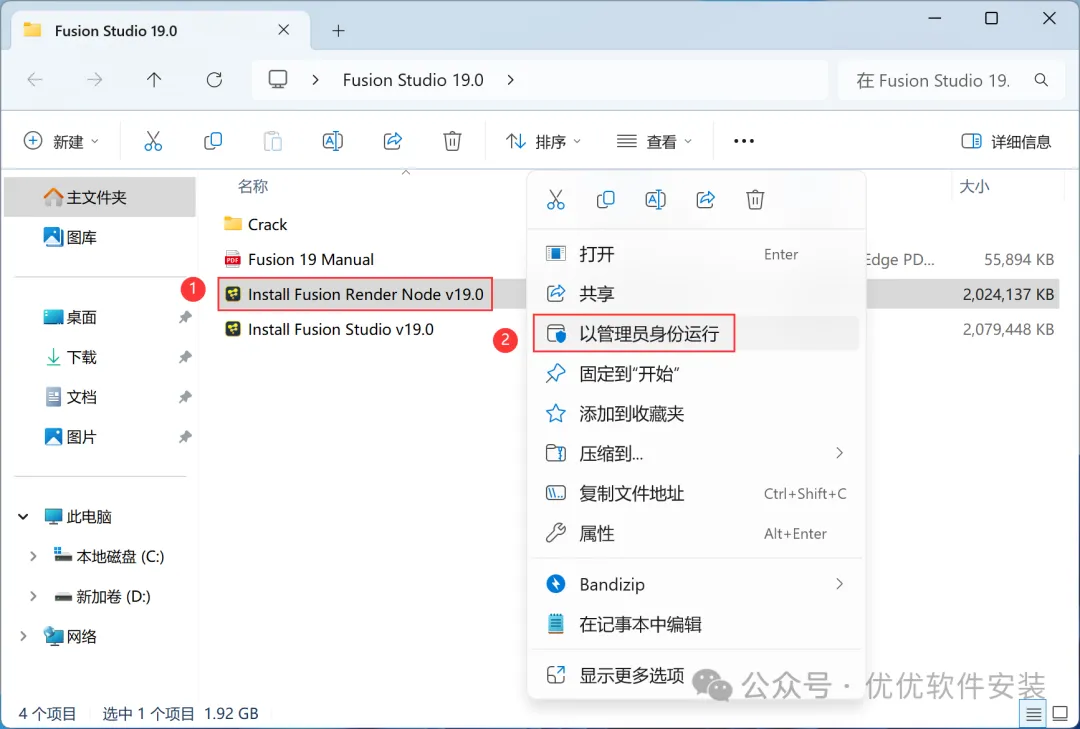Screen dimensions: 1080x729
Task: Click the pin icon next to 桌面
Action: pyautogui.click(x=185, y=317)
